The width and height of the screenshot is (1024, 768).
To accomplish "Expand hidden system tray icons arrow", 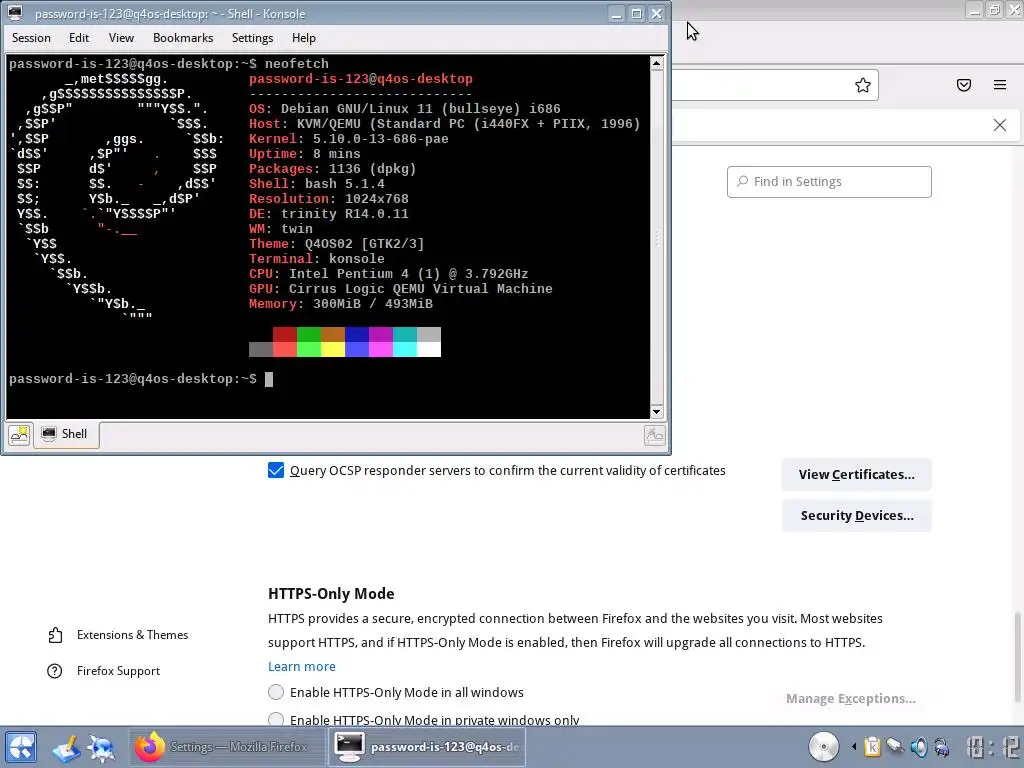I will (853, 746).
